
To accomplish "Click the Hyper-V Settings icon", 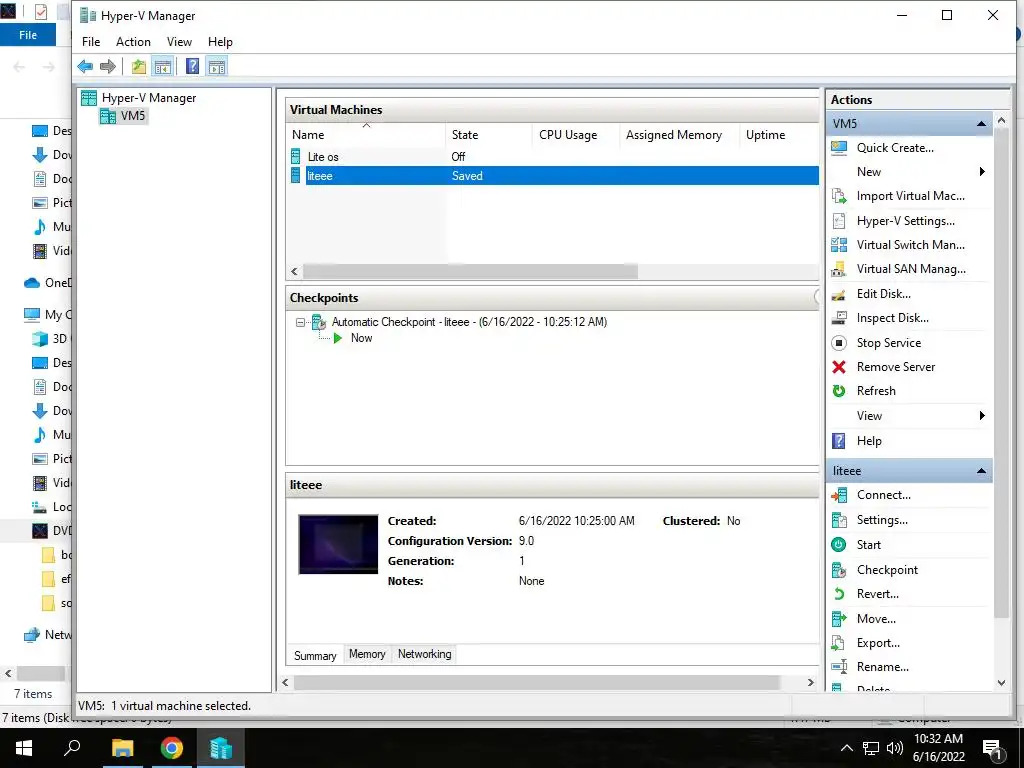I will [839, 221].
